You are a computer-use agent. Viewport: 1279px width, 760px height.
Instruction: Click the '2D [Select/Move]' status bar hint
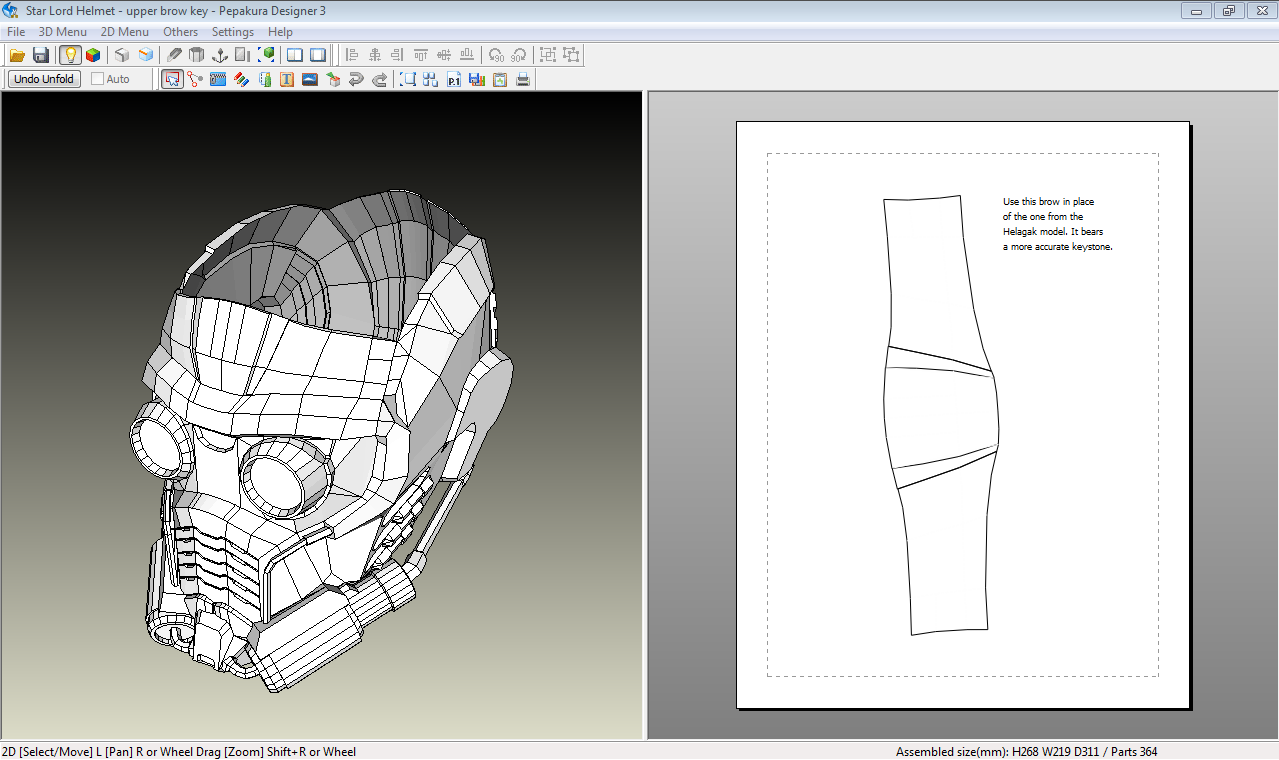(x=179, y=752)
